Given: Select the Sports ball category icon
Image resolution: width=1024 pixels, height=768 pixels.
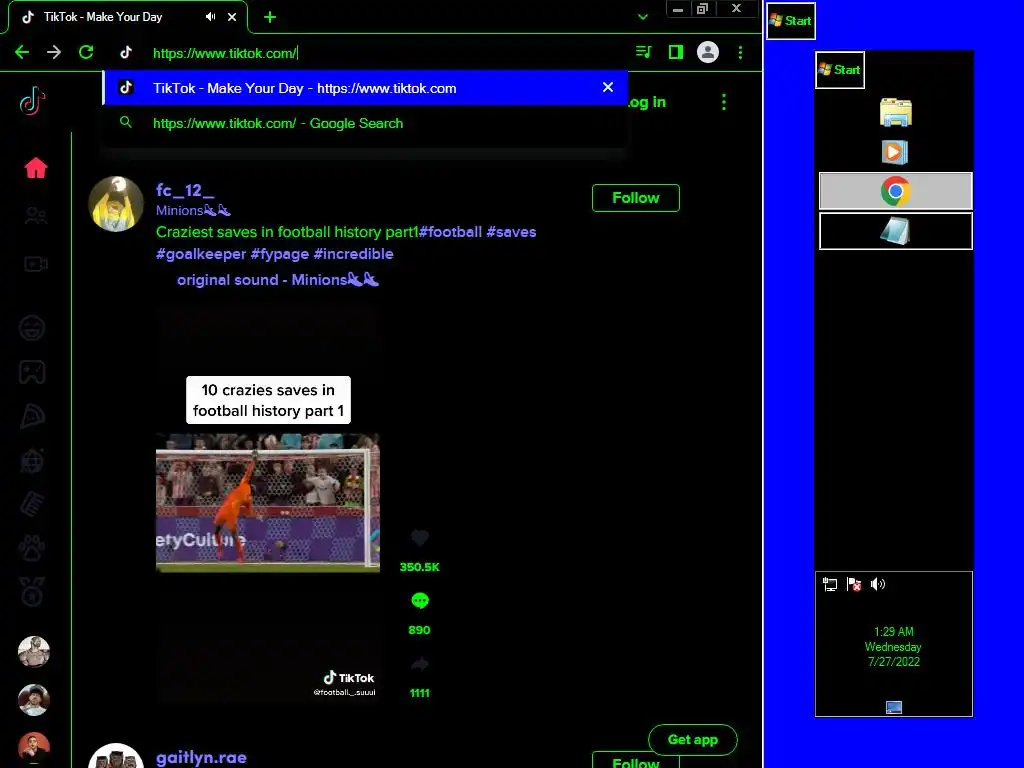Looking at the screenshot, I should click(x=32, y=460).
